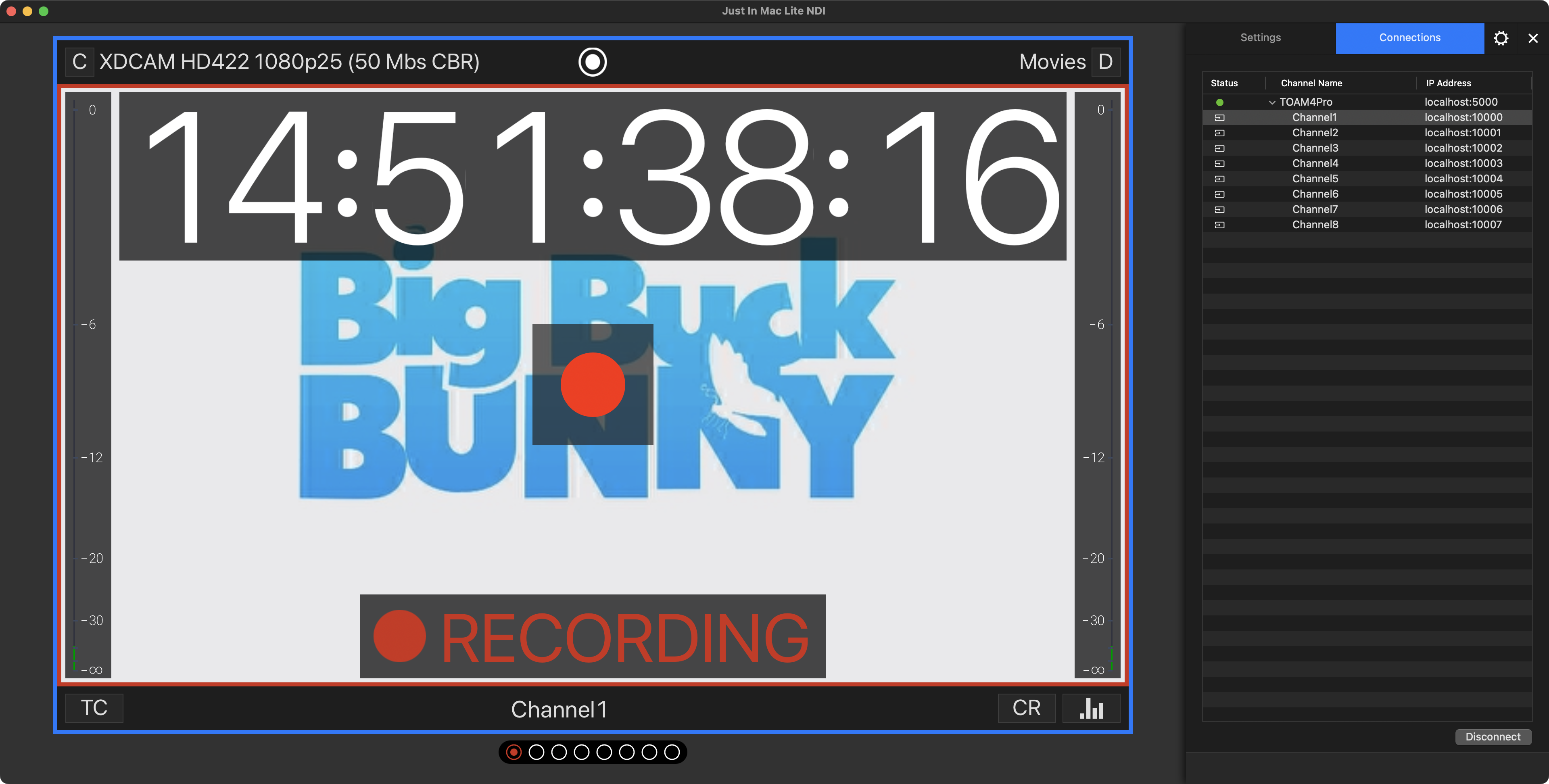Select the fourth channel page dot

[581, 752]
